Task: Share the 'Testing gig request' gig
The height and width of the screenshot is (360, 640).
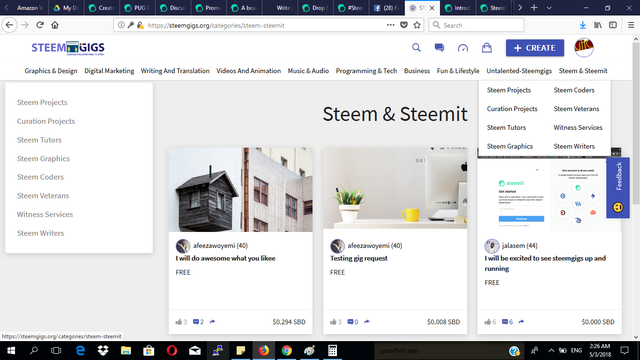Action: 367,322
